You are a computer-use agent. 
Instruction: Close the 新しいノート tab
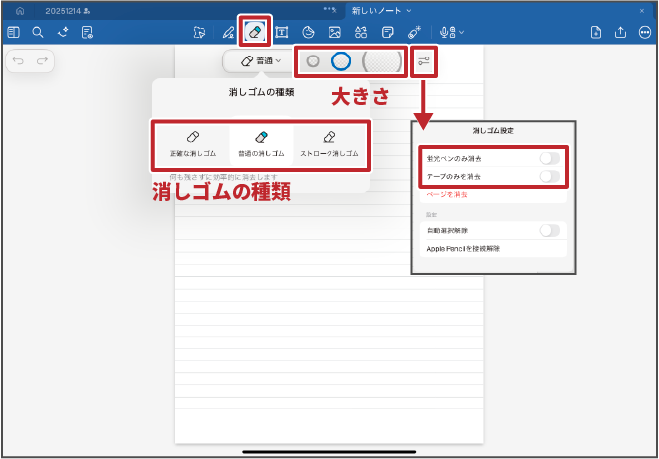(x=642, y=11)
